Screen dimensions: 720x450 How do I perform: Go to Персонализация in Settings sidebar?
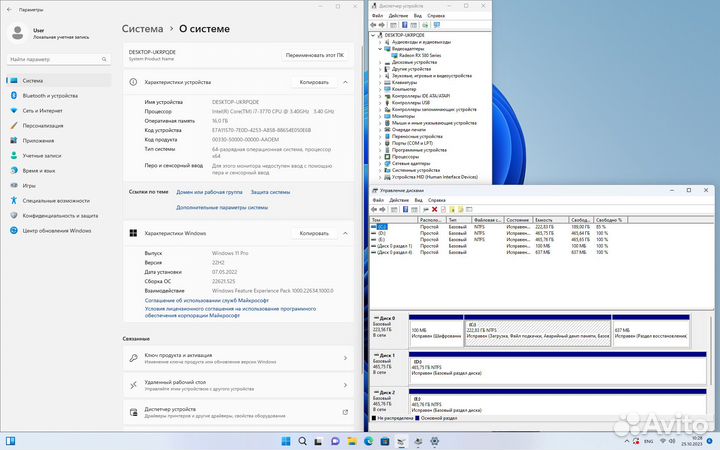[x=43, y=126]
